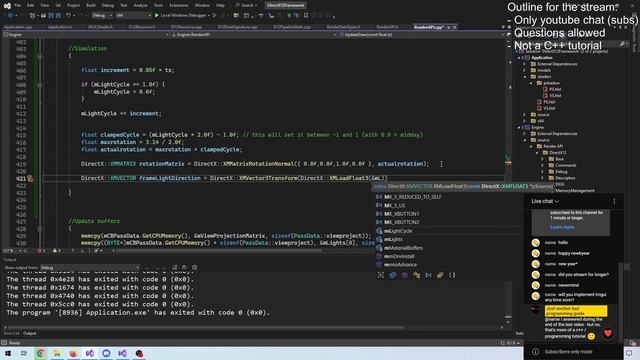Image resolution: width=640 pixels, height=360 pixels.
Task: Click Solution Explorer search magnifier icon
Action: click(622, 44)
